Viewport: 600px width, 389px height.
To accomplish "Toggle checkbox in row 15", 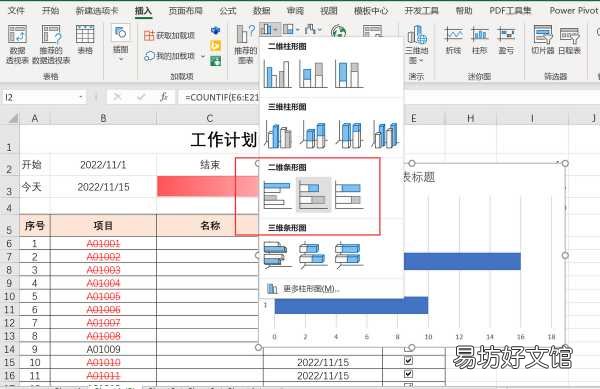I will point(408,361).
